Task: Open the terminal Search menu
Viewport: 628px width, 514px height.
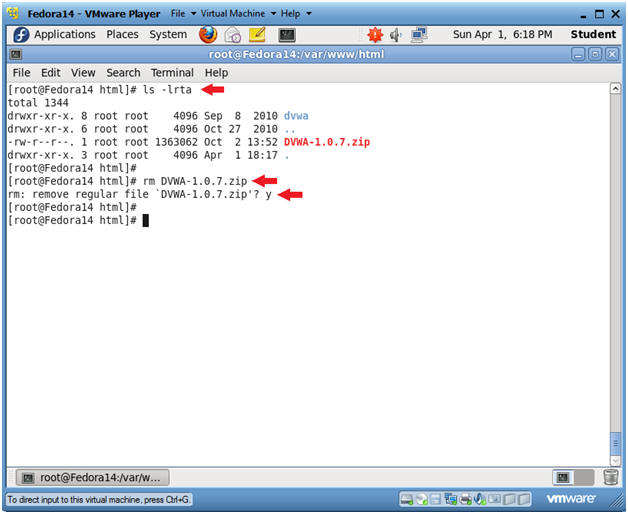Action: click(123, 73)
